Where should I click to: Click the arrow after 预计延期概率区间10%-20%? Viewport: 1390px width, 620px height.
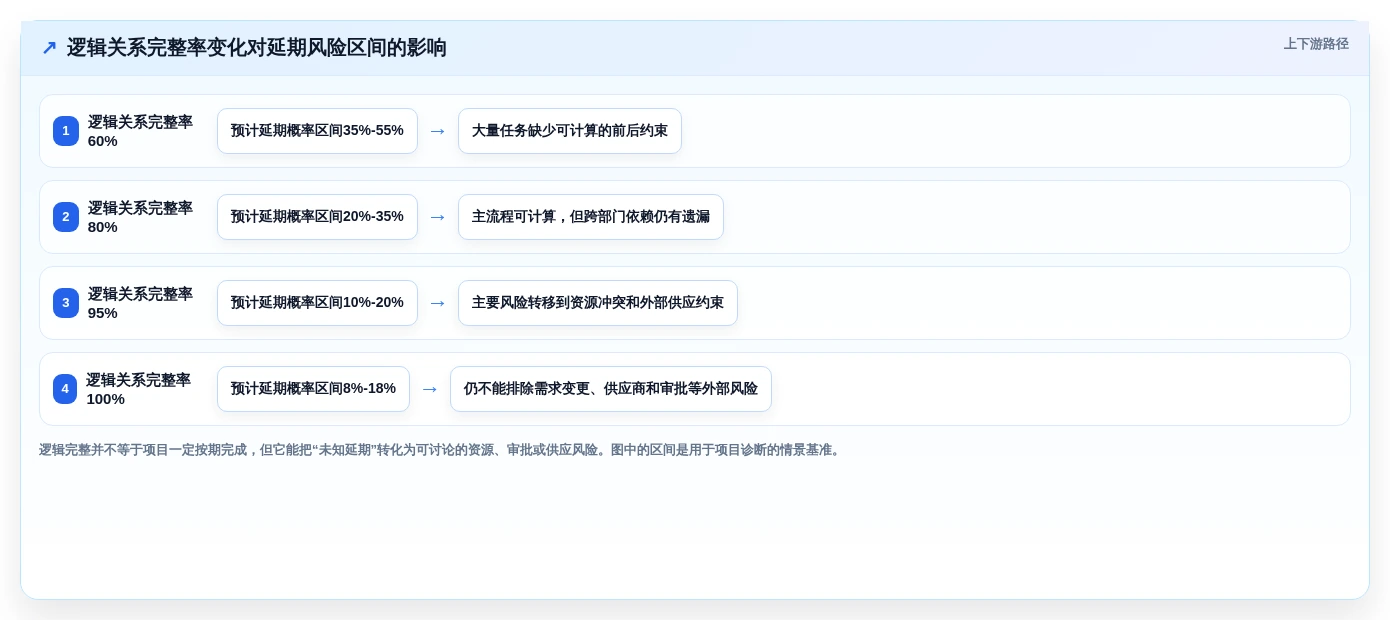coord(438,303)
